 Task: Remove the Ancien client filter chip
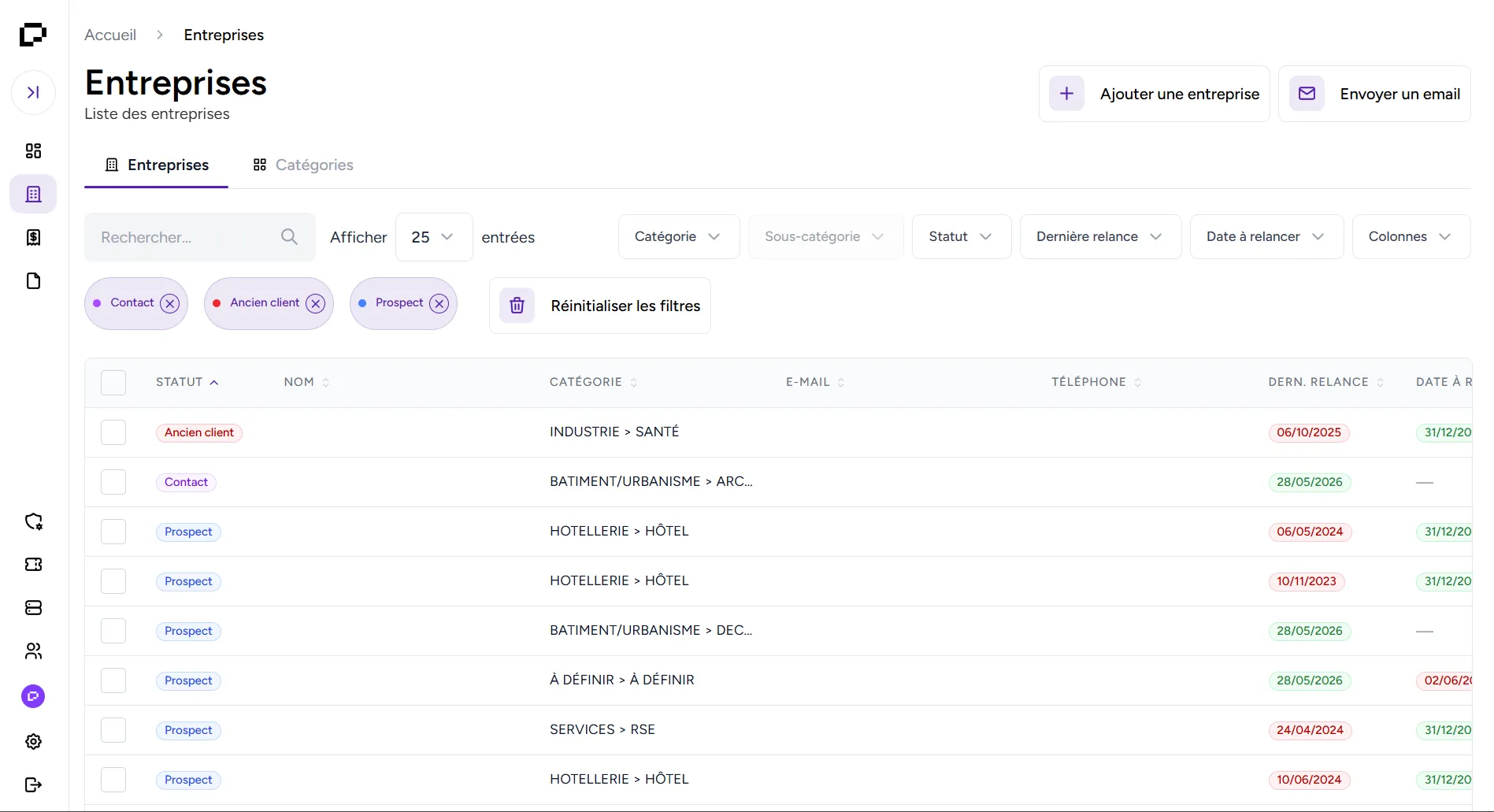[x=315, y=303]
